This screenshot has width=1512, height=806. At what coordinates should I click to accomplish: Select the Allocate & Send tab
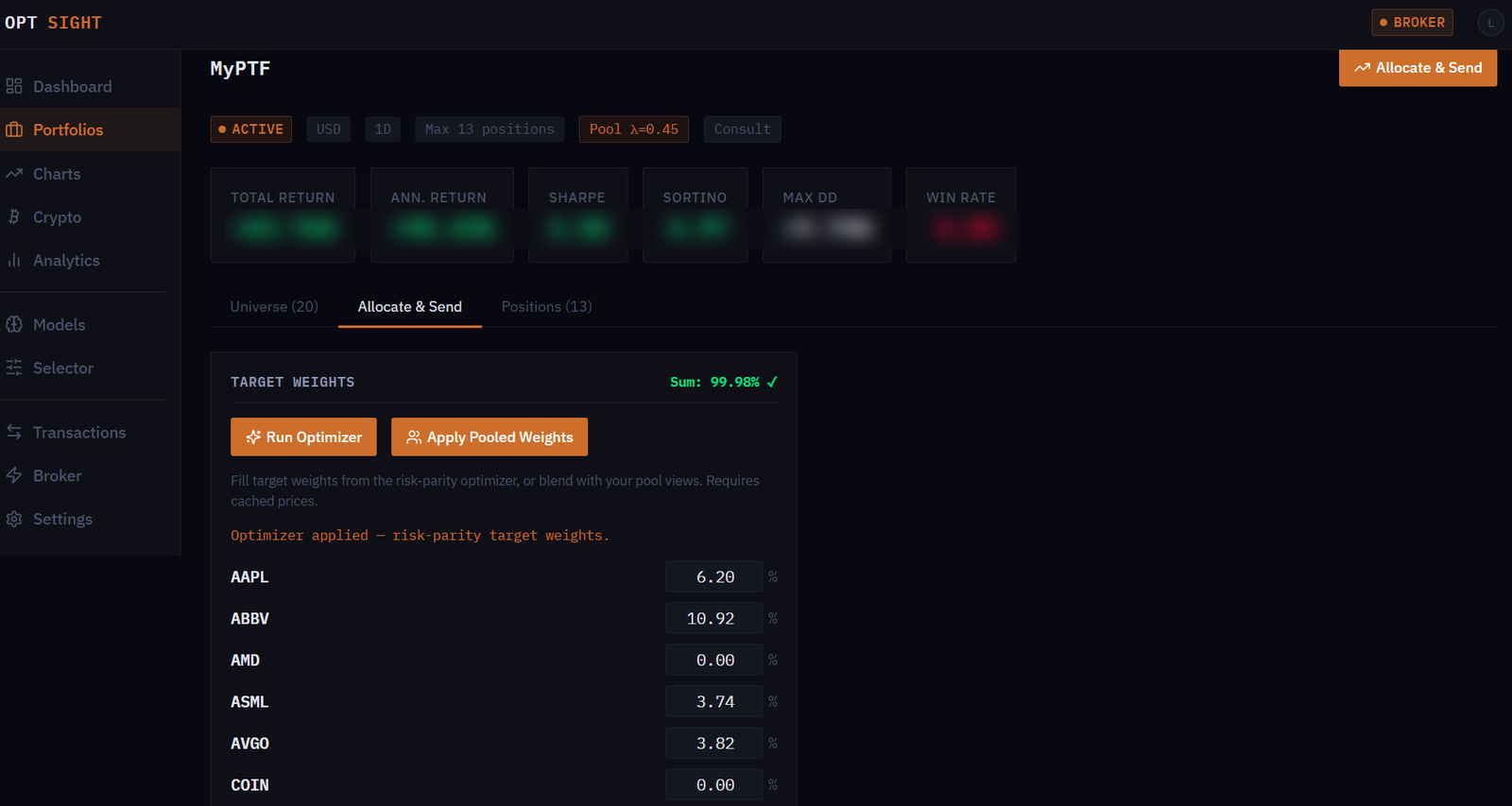point(410,306)
